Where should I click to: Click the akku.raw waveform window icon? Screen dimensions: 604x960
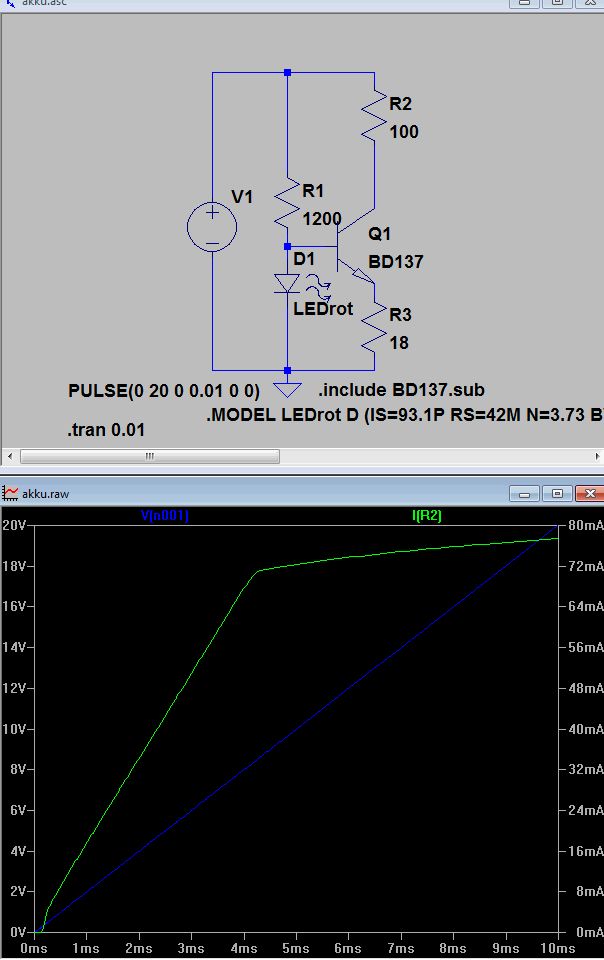click(10, 493)
